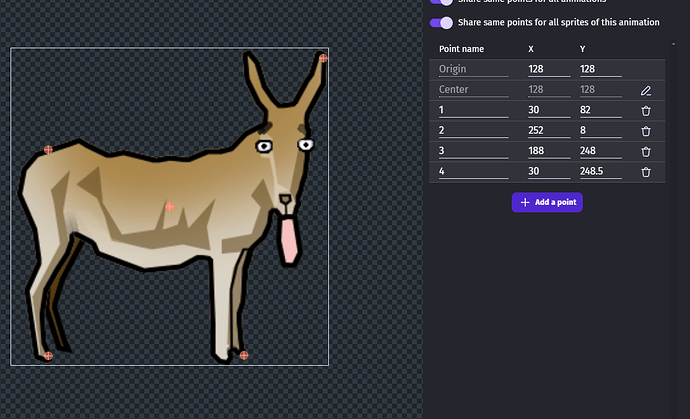Screen dimensions: 690x419
Task: Click the X column header
Action: (x=531, y=49)
